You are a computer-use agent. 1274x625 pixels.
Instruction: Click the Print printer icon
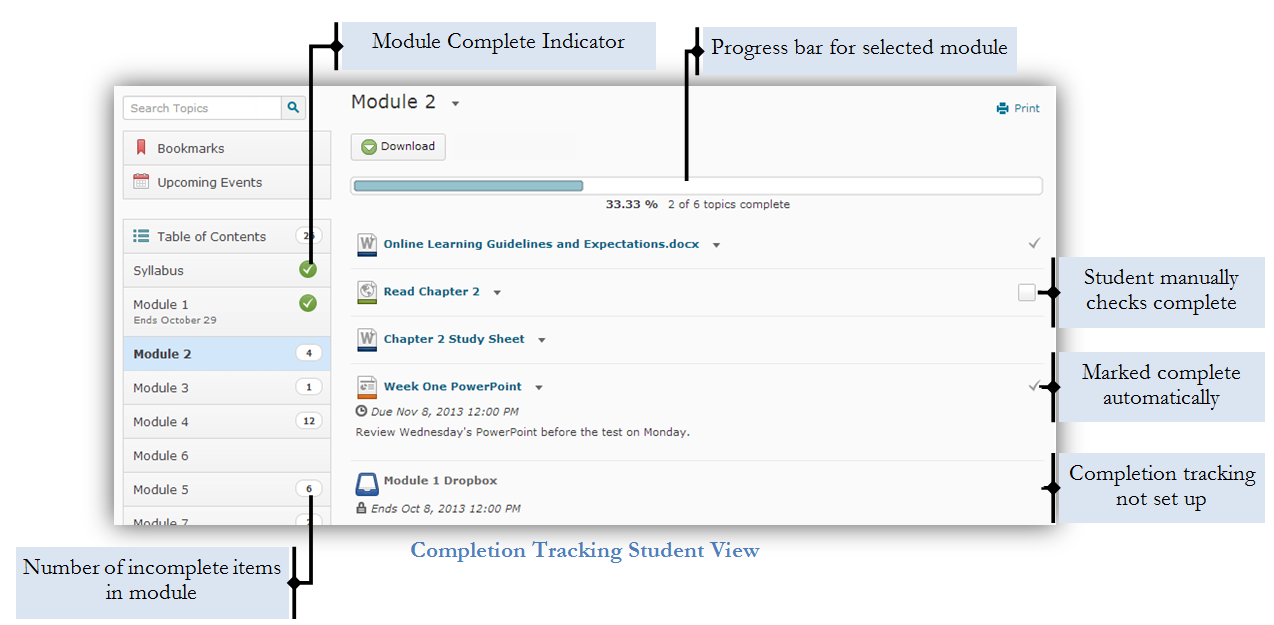[x=1003, y=109]
